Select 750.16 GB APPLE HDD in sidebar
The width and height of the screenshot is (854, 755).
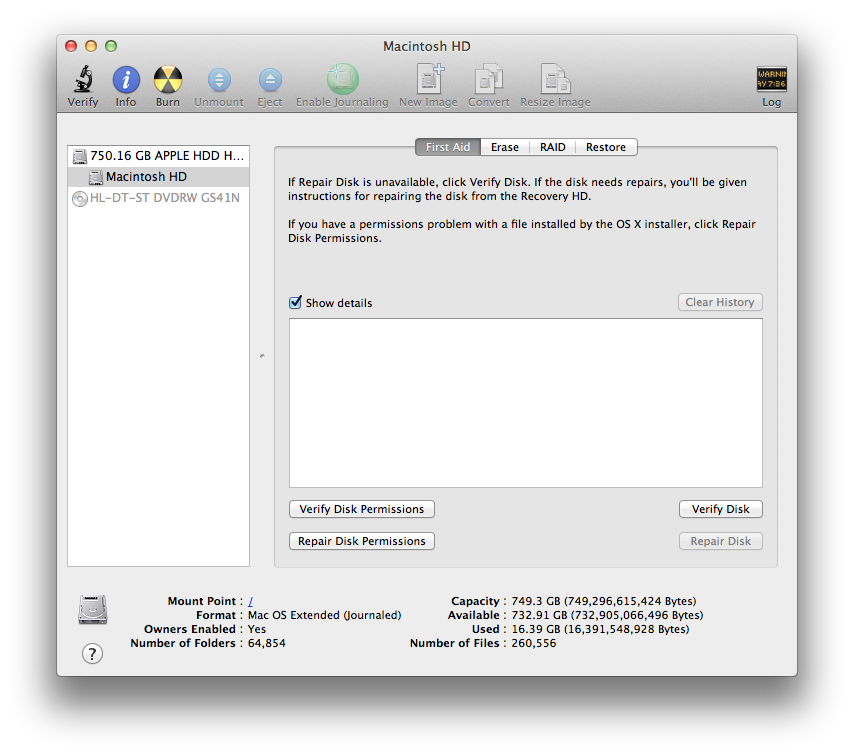pos(158,156)
